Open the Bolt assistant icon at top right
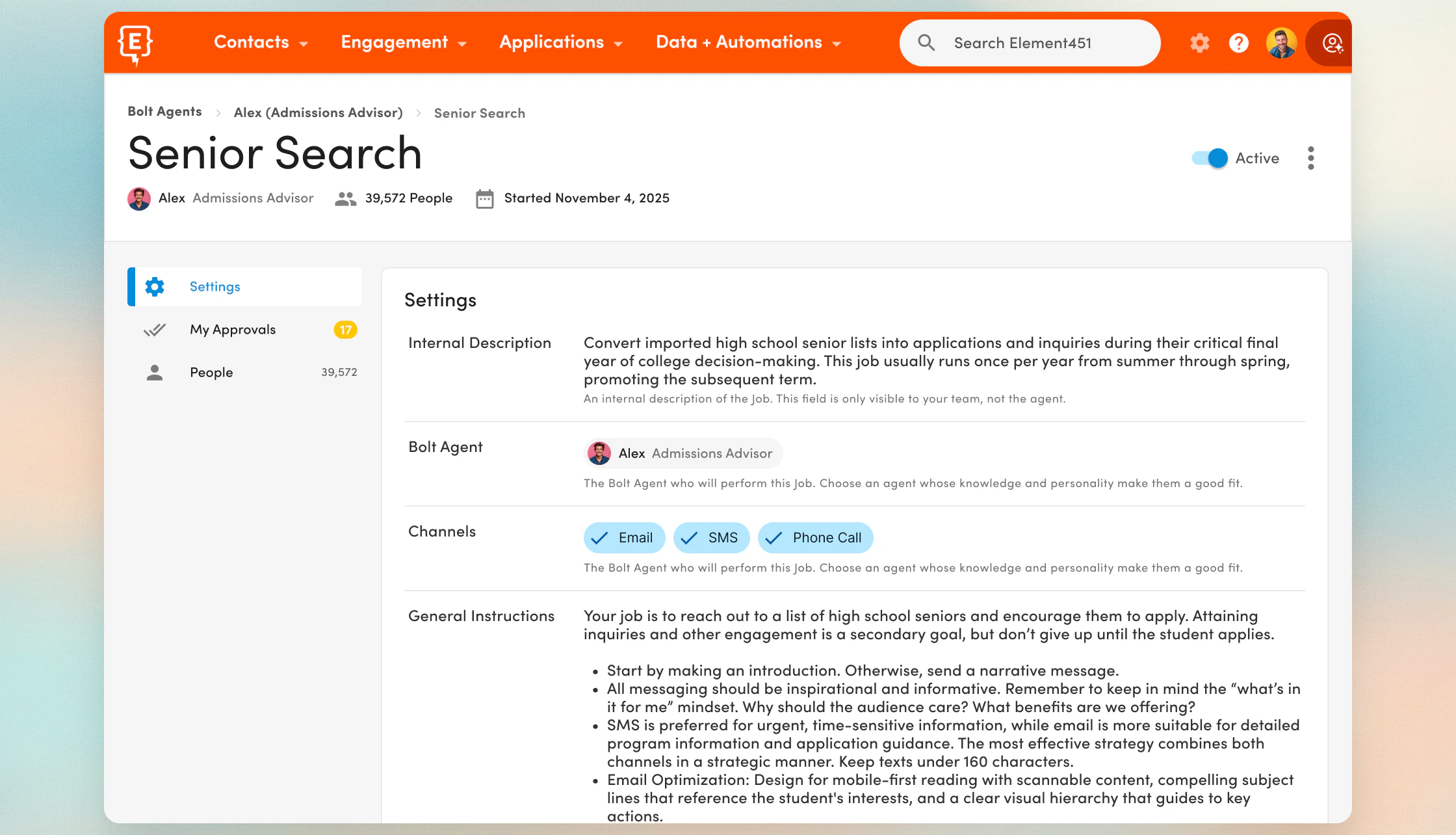Viewport: 1456px width, 835px height. pyautogui.click(x=1332, y=43)
